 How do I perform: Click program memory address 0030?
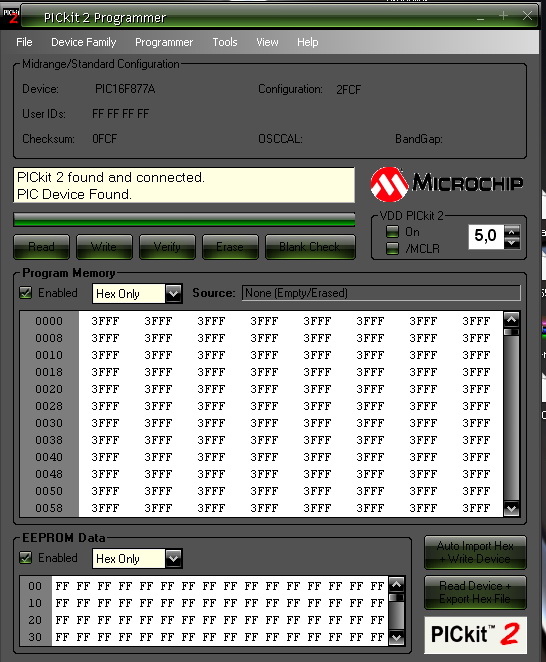[x=49, y=423]
